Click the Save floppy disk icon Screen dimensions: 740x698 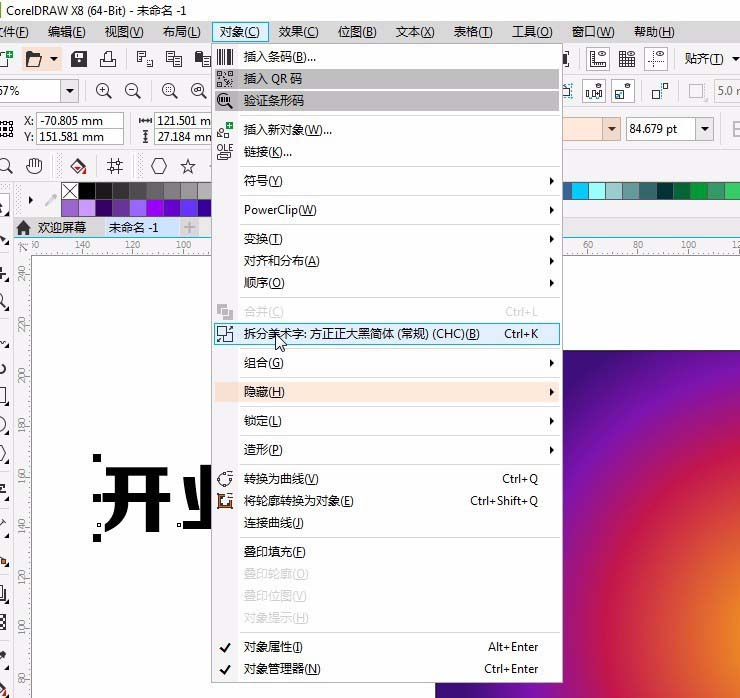(79, 59)
